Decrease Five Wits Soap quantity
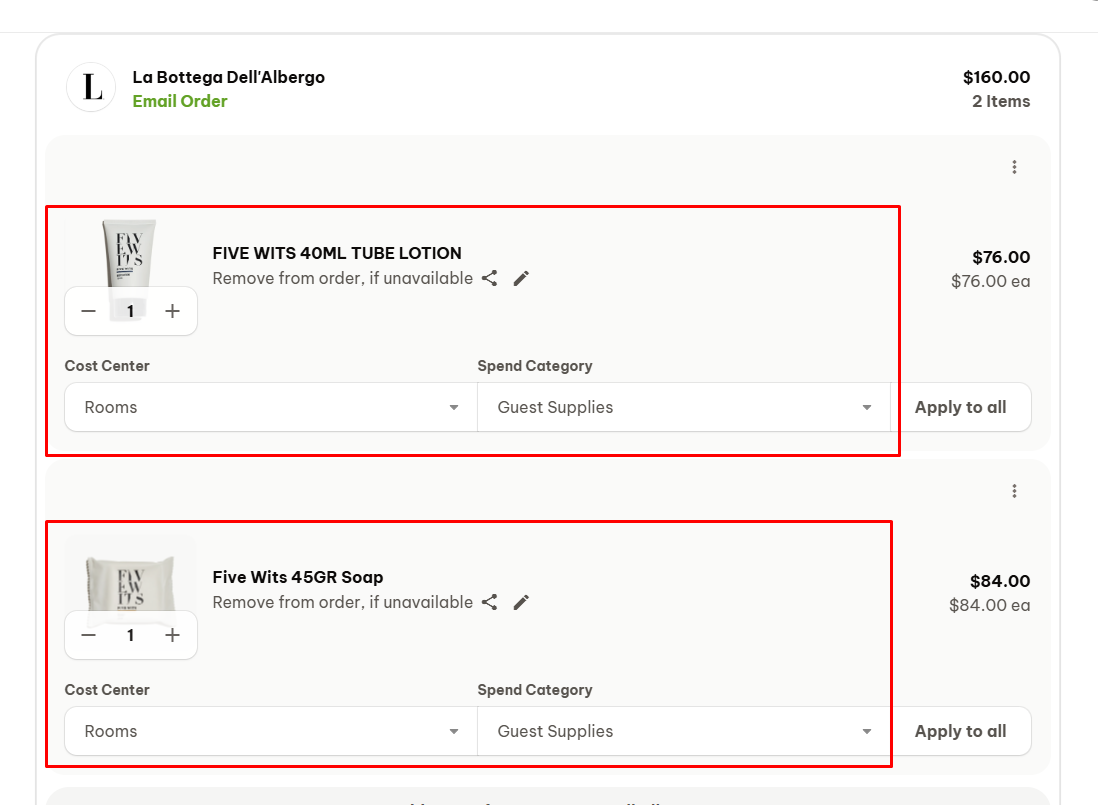Viewport: 1098px width, 805px height. tap(89, 635)
